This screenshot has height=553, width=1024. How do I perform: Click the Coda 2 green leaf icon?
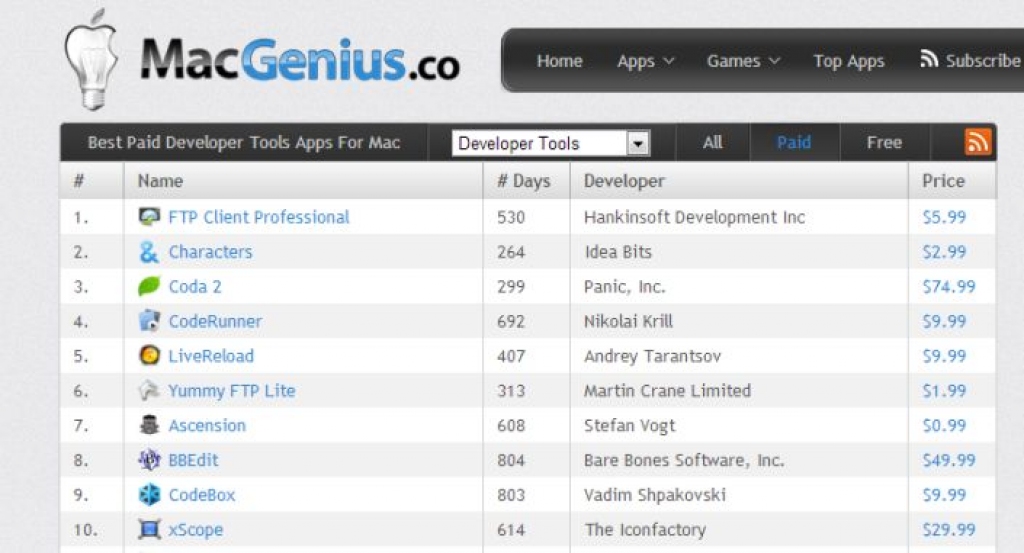point(150,286)
